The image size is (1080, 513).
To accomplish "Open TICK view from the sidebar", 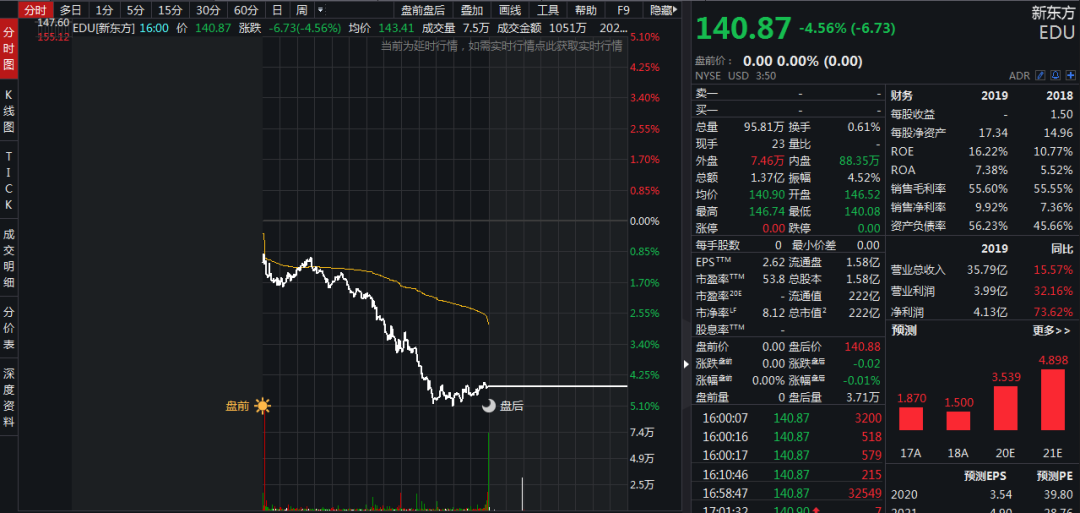I will [9, 180].
